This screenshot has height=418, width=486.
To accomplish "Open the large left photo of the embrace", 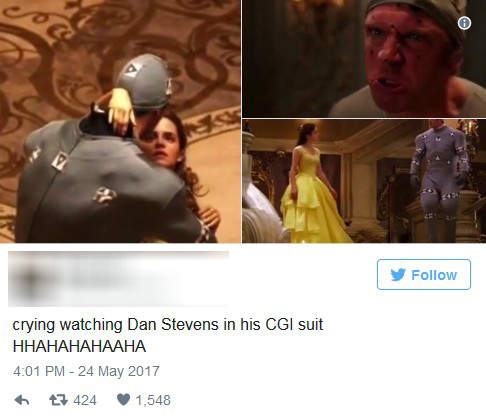I will [120, 121].
